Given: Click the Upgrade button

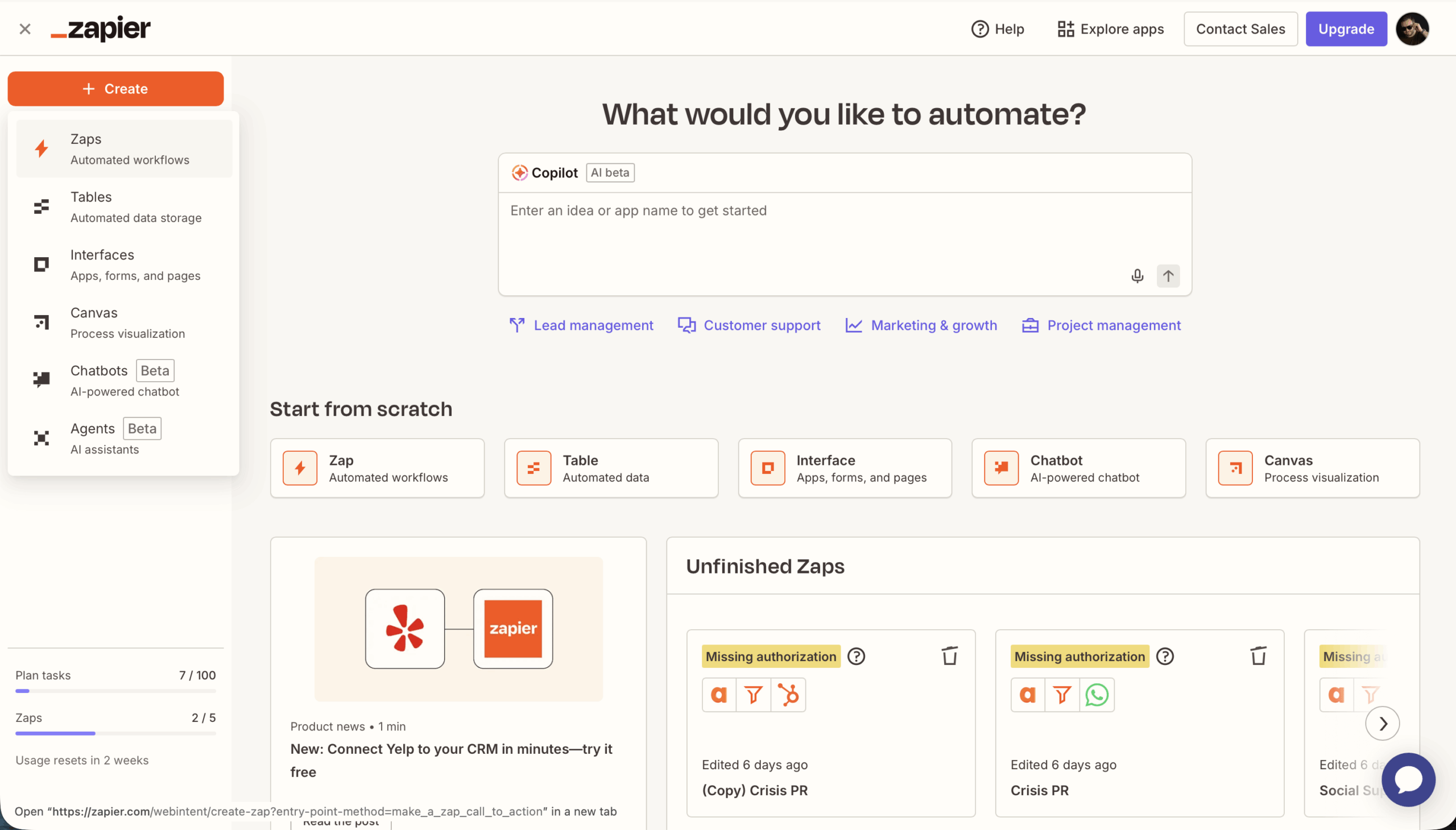Looking at the screenshot, I should pyautogui.click(x=1346, y=29).
